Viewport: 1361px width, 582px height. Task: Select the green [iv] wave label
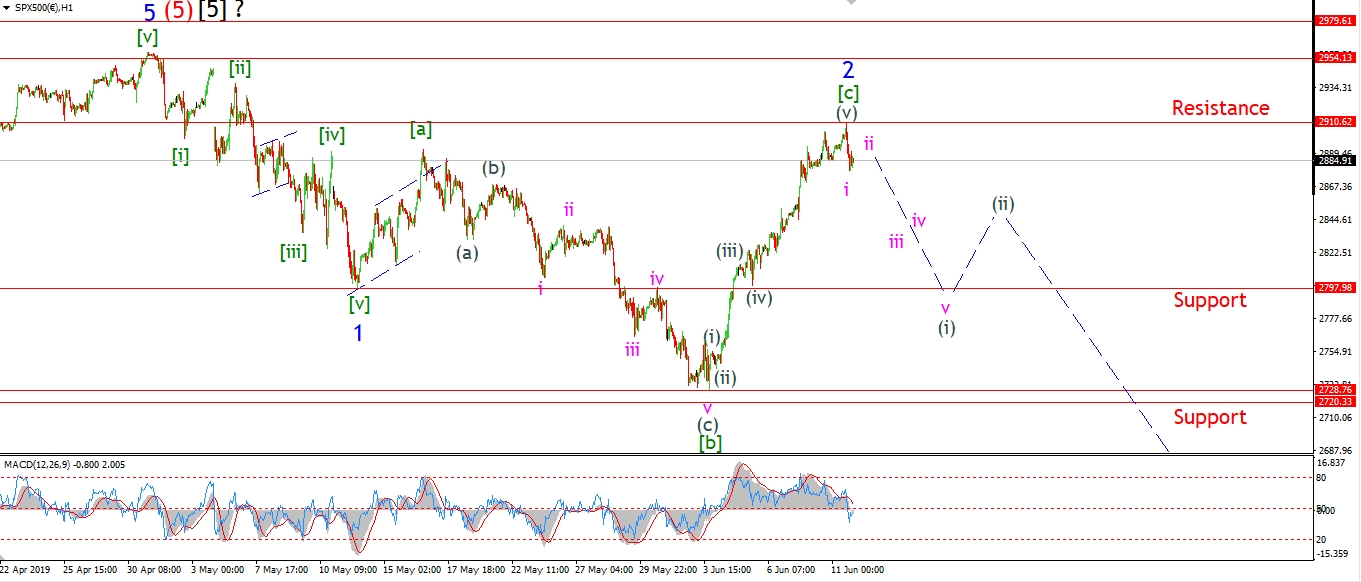[332, 135]
